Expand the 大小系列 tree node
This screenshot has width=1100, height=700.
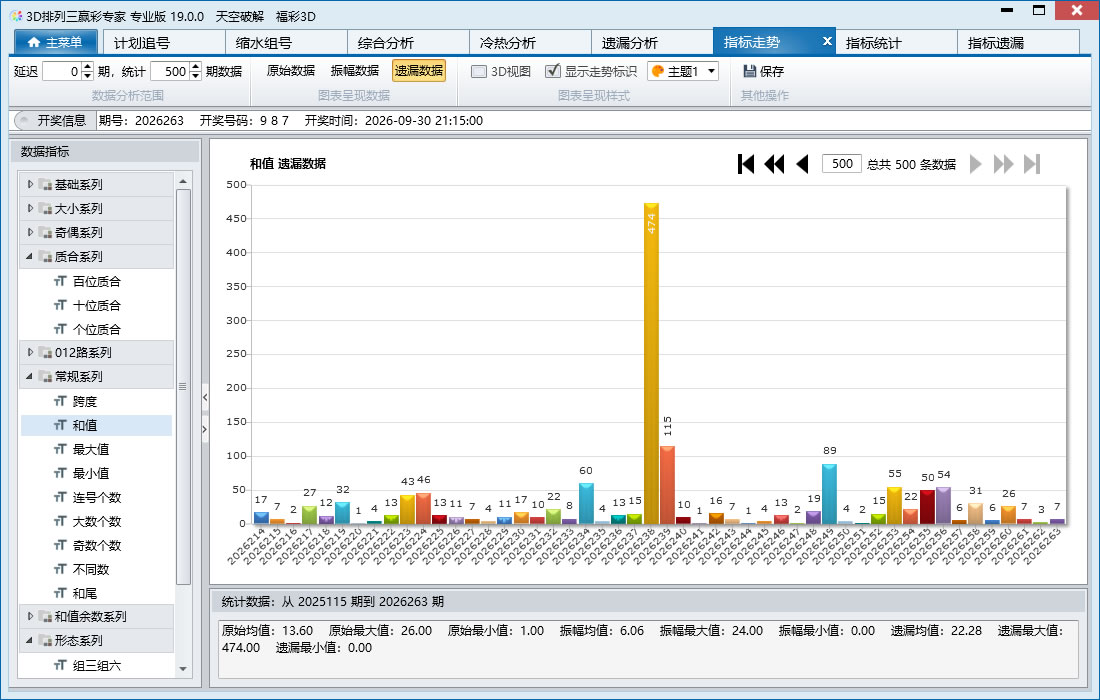(30, 208)
